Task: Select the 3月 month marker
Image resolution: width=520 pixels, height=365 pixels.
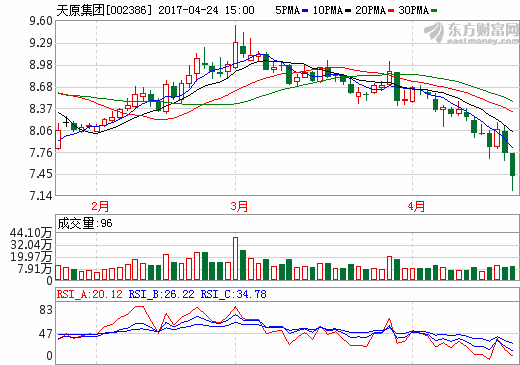Action: 239,206
